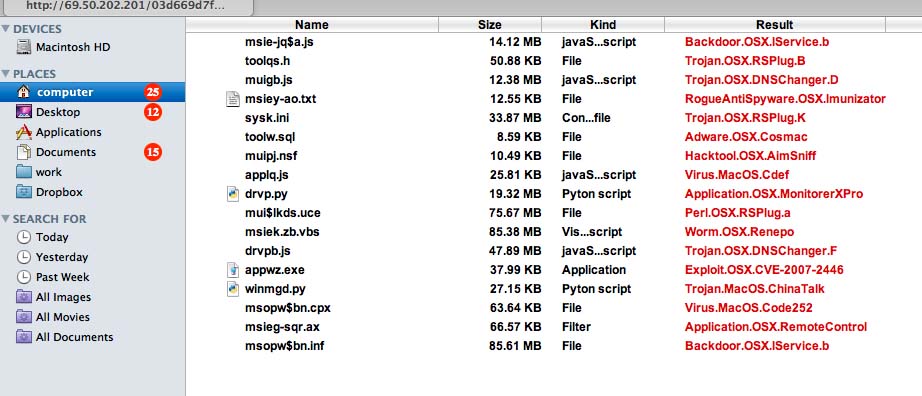This screenshot has width=922, height=396.
Task: Click the Application.OSX.RemoteControl result
Action: tap(776, 327)
